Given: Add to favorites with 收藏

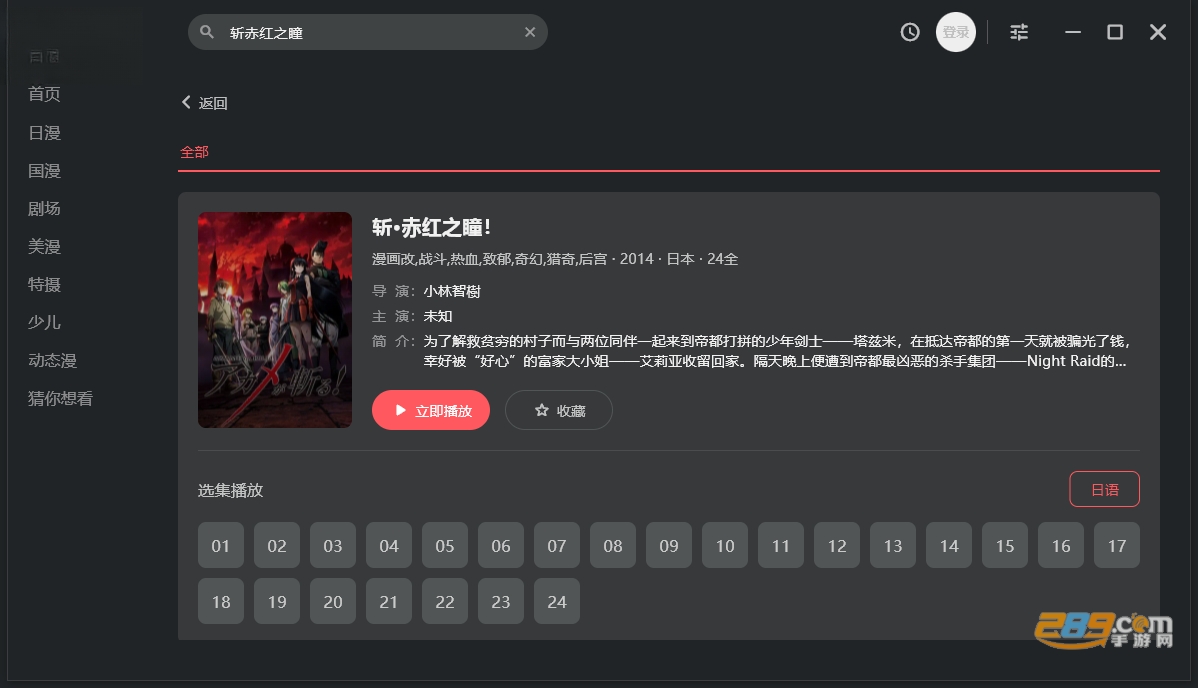Looking at the screenshot, I should [x=559, y=411].
